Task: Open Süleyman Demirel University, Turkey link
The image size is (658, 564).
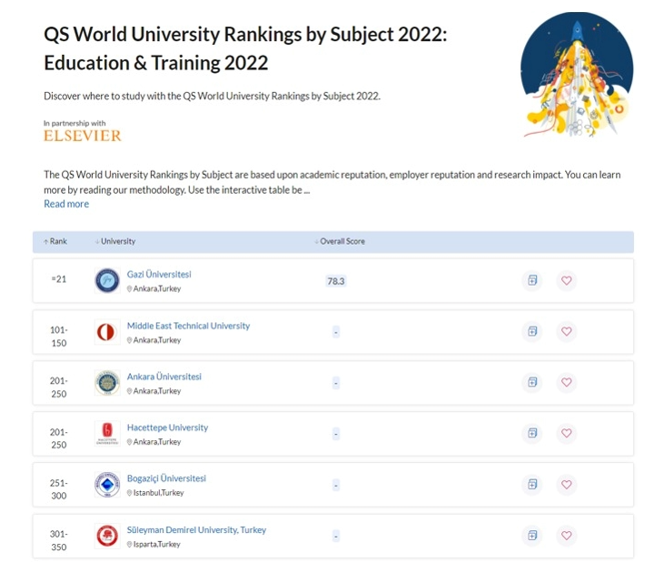Action: pyautogui.click(x=196, y=530)
